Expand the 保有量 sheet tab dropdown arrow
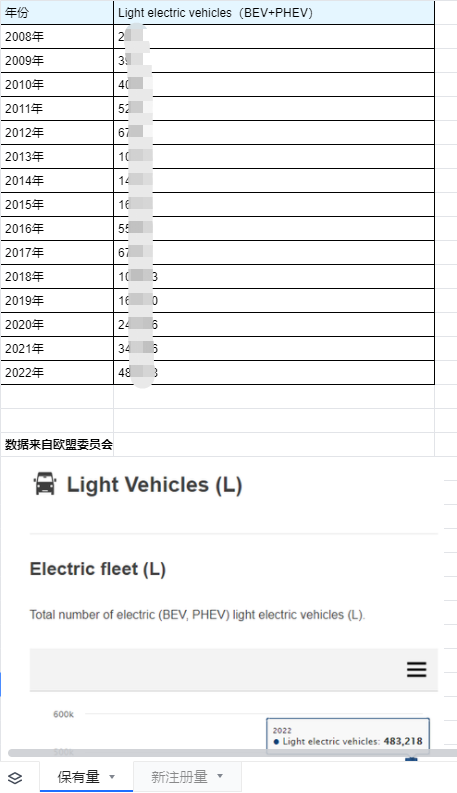 (112, 777)
